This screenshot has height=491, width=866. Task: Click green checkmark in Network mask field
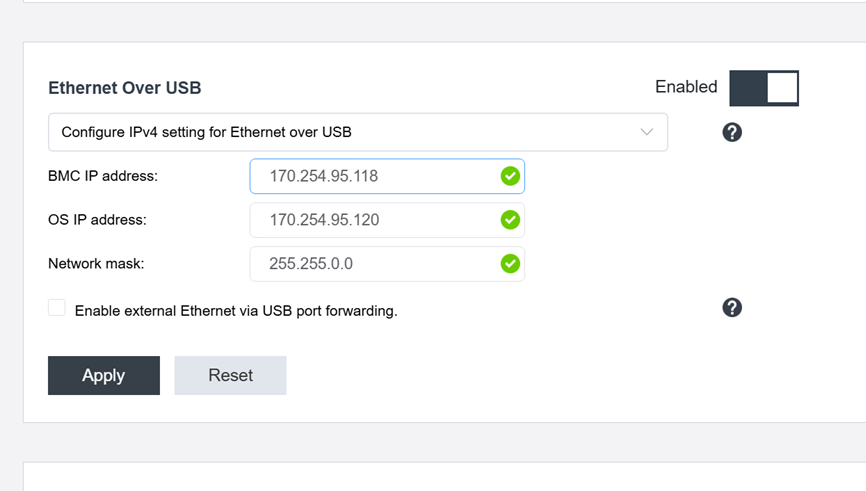[510, 264]
